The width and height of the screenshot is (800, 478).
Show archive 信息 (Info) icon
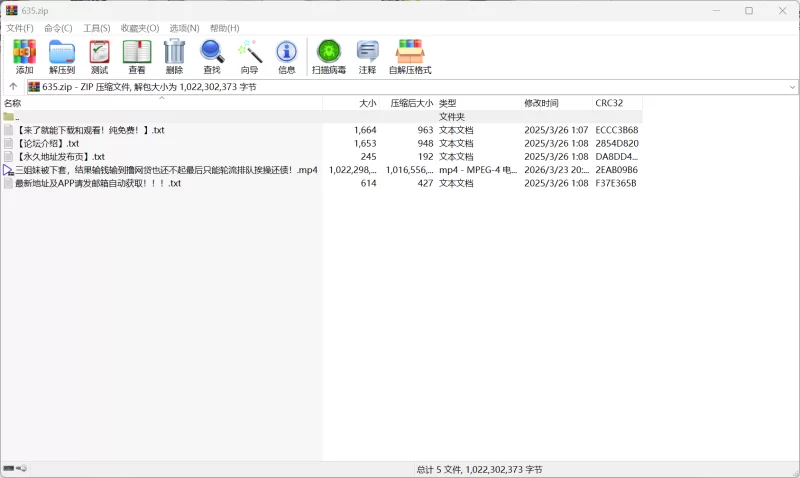click(x=287, y=56)
